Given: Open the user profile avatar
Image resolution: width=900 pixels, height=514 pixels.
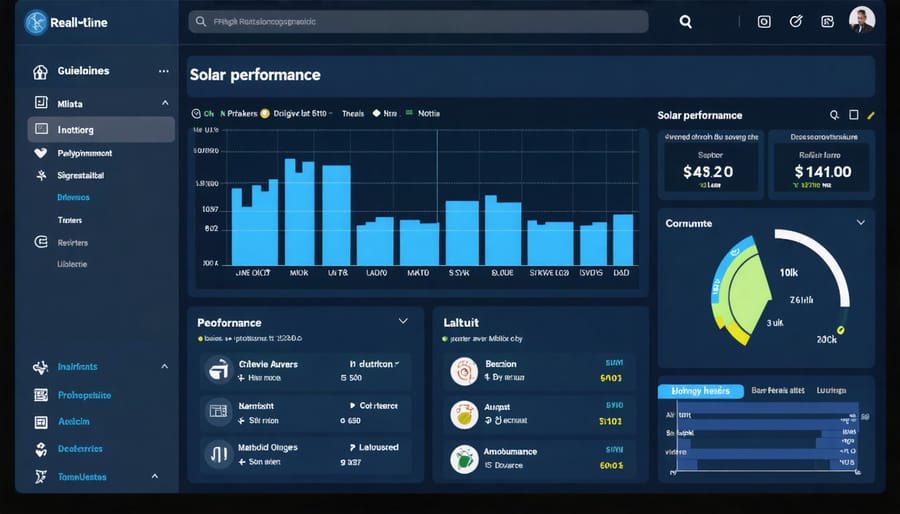Looking at the screenshot, I should point(861,20).
